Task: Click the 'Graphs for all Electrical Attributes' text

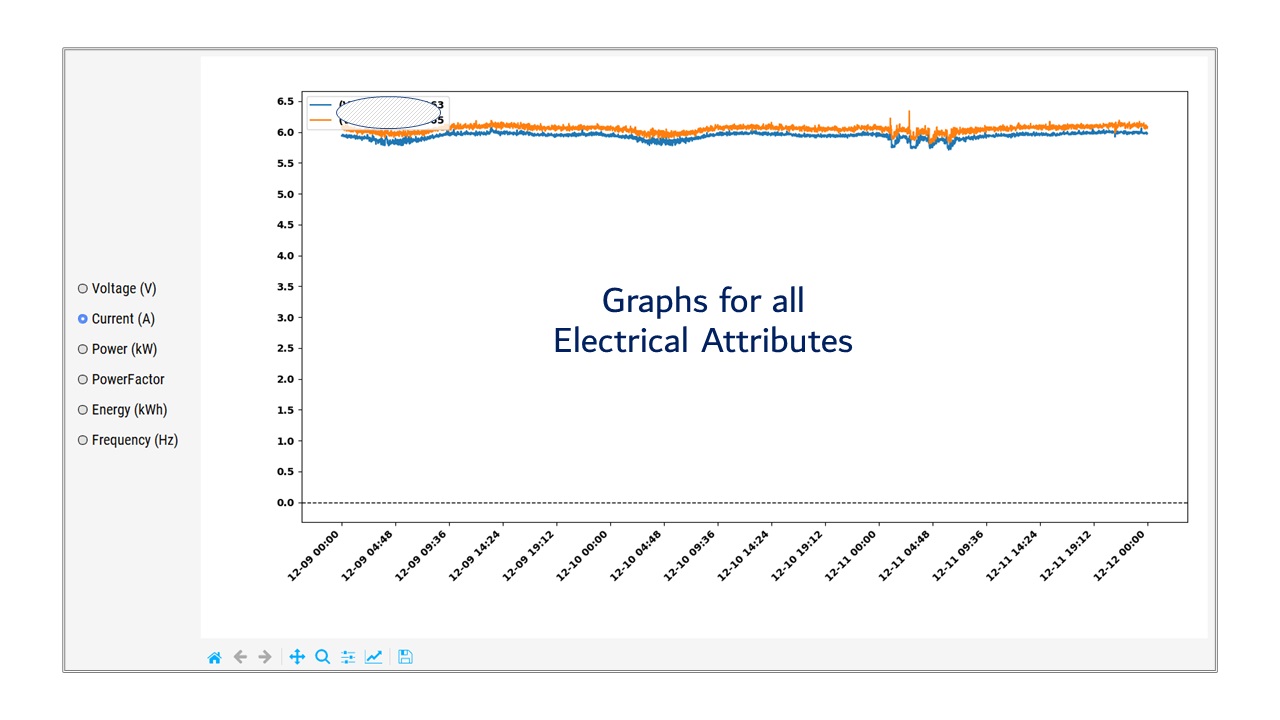Action: [x=703, y=321]
